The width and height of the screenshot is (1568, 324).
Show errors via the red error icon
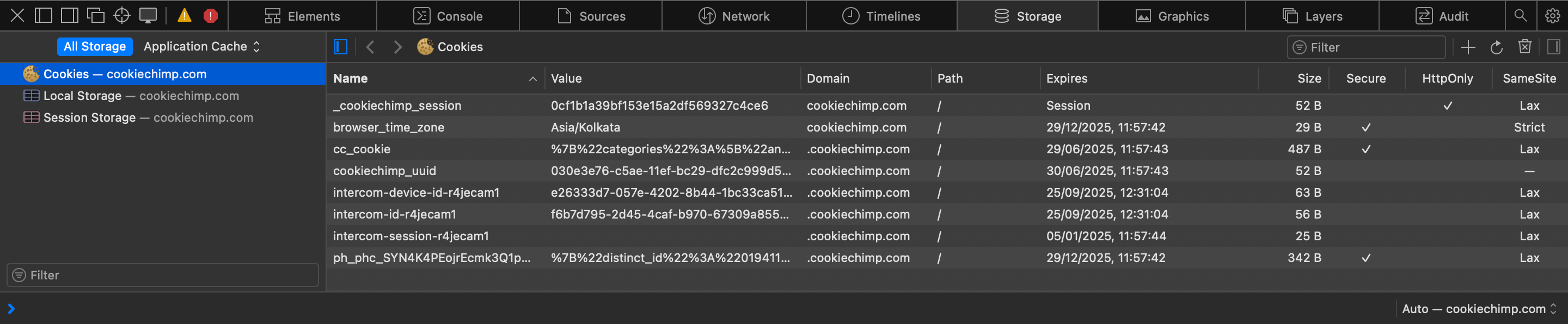point(211,16)
